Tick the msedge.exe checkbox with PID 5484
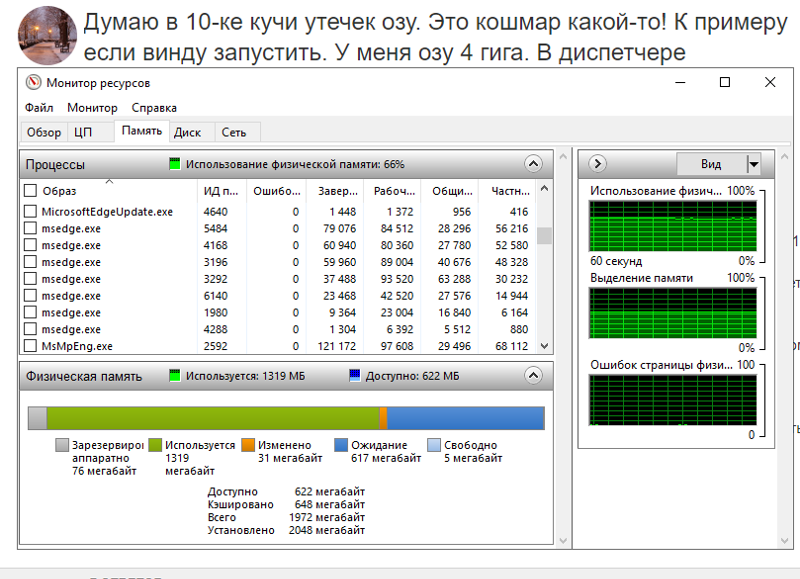 [x=30, y=229]
